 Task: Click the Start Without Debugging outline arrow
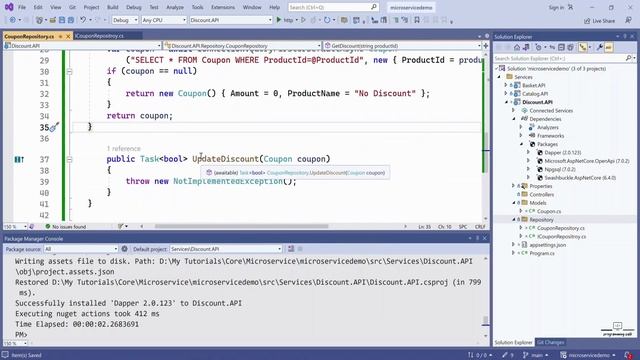(303, 20)
